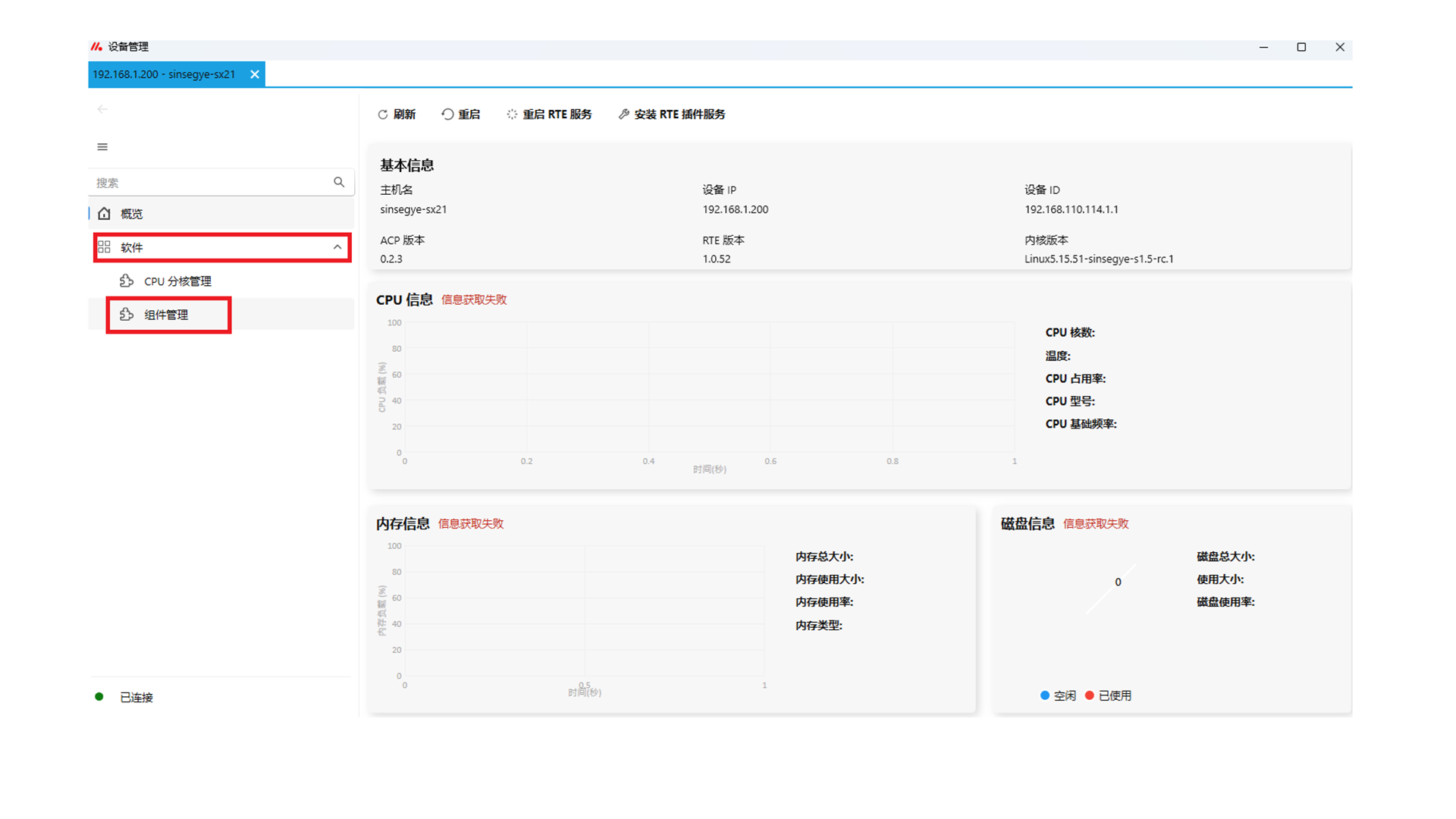The height and width of the screenshot is (819, 1456).
Task: Select the 192.168.1.200 - sinsegye-sx21 tab
Action: tap(164, 74)
